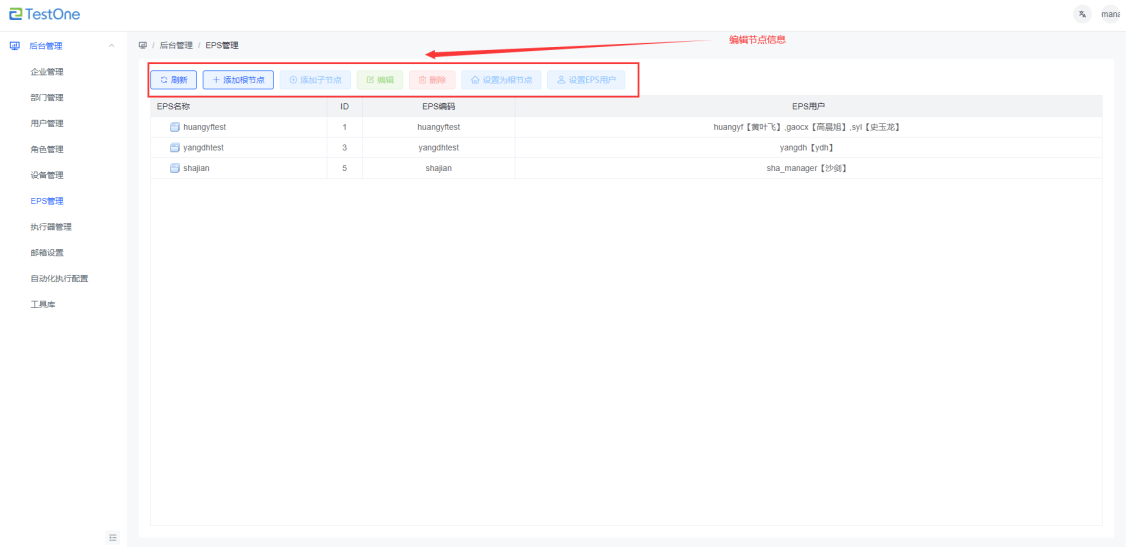Open 工具库 in the sidebar
This screenshot has width=1126, height=547.
43,304
